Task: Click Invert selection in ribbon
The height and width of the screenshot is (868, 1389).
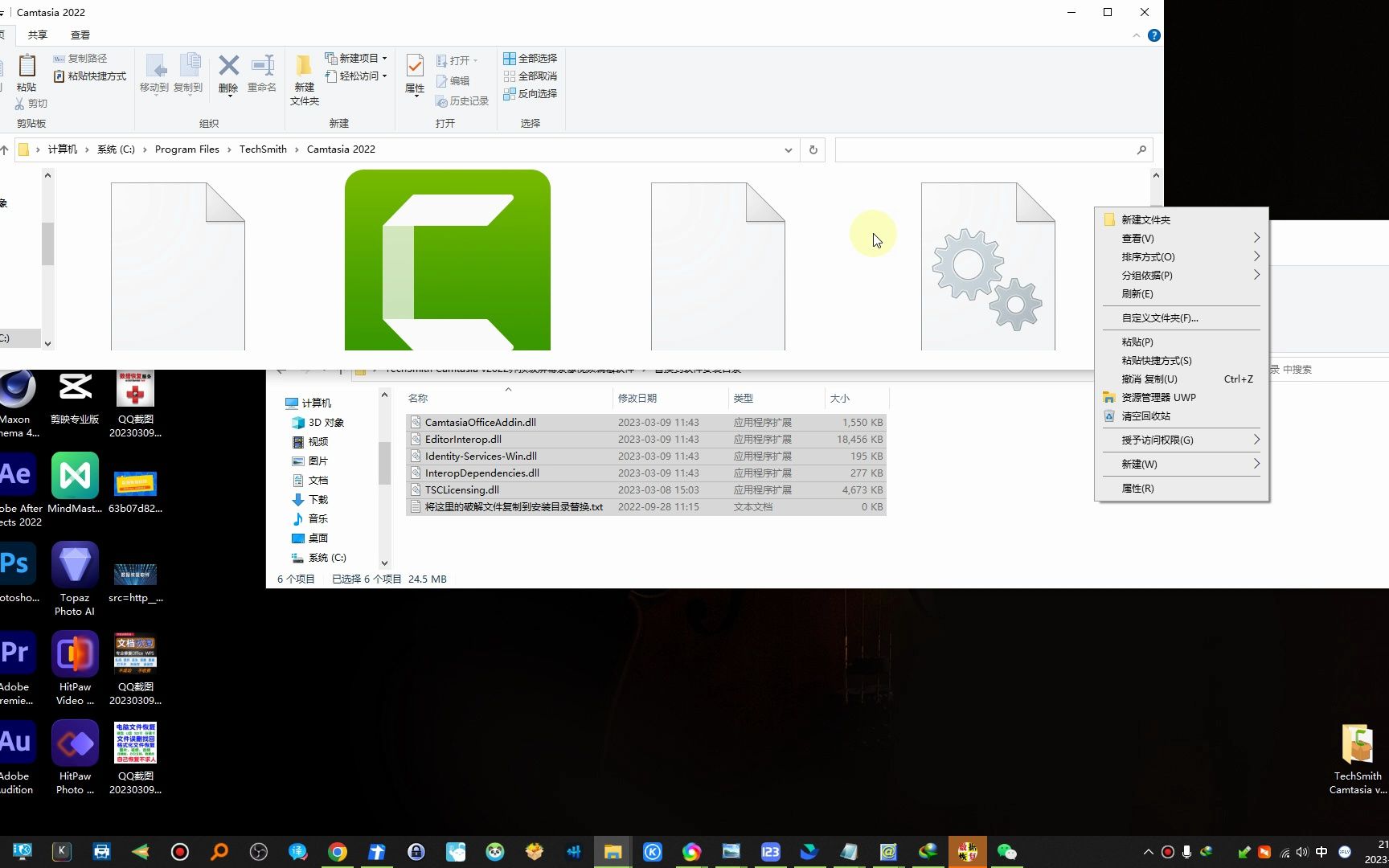Action: tap(531, 94)
